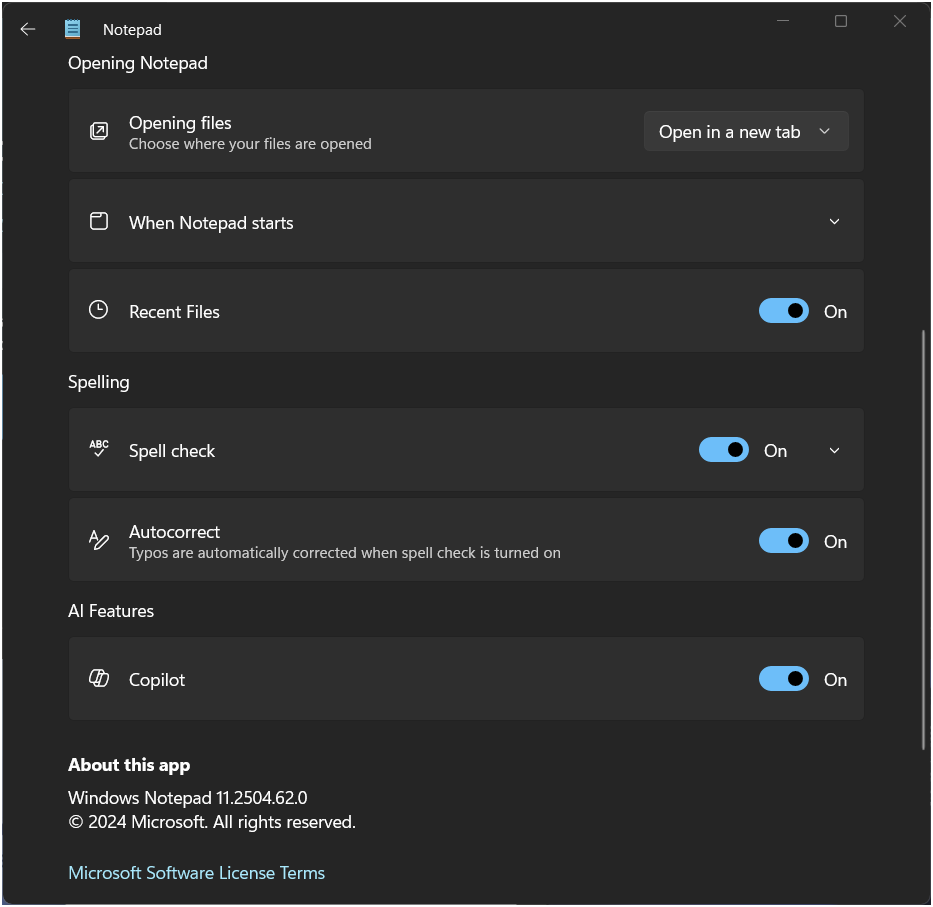The height and width of the screenshot is (907, 933).
Task: Open the 'Open in a new tab' dropdown
Action: (x=746, y=132)
